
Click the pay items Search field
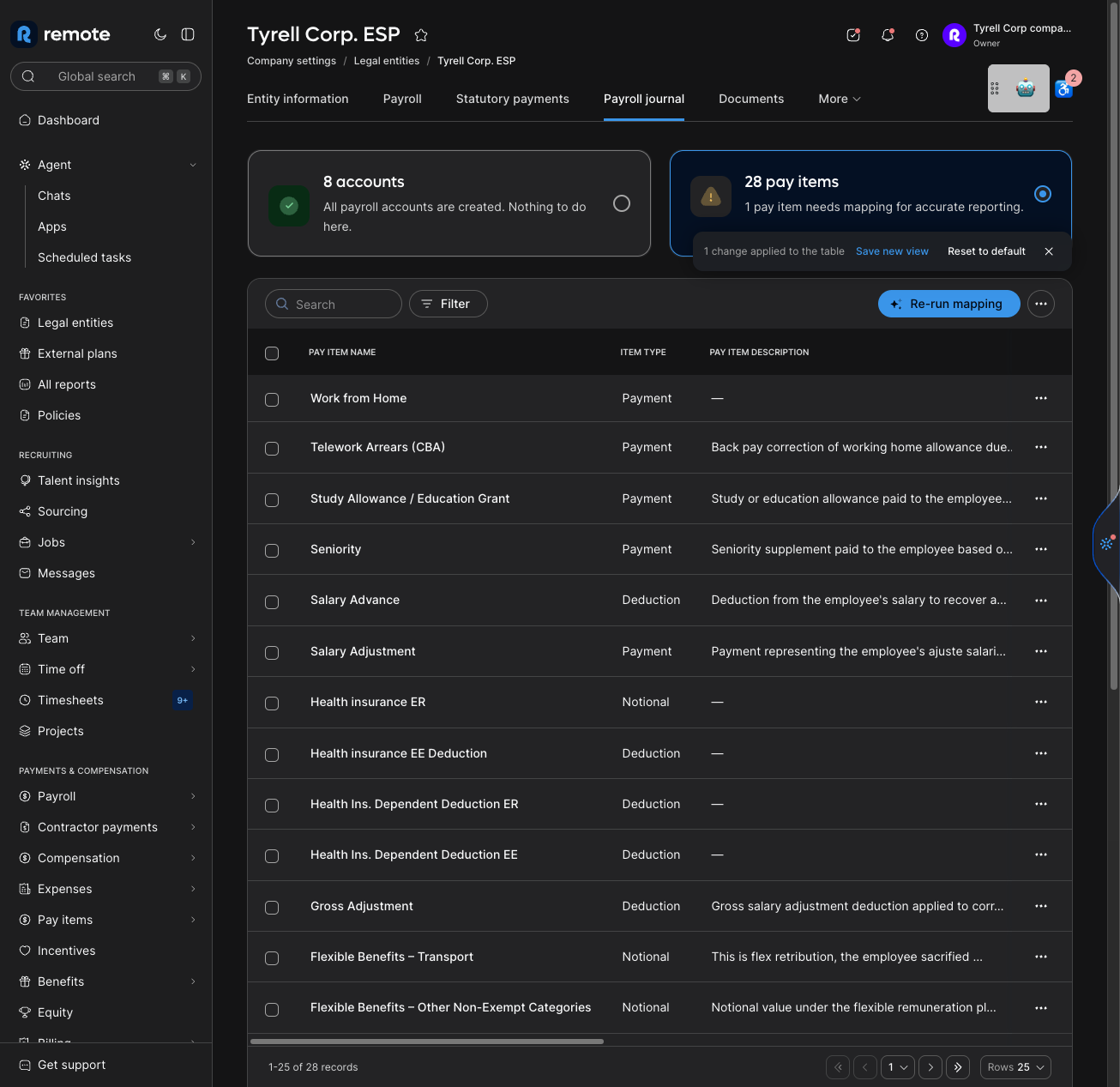coord(334,304)
